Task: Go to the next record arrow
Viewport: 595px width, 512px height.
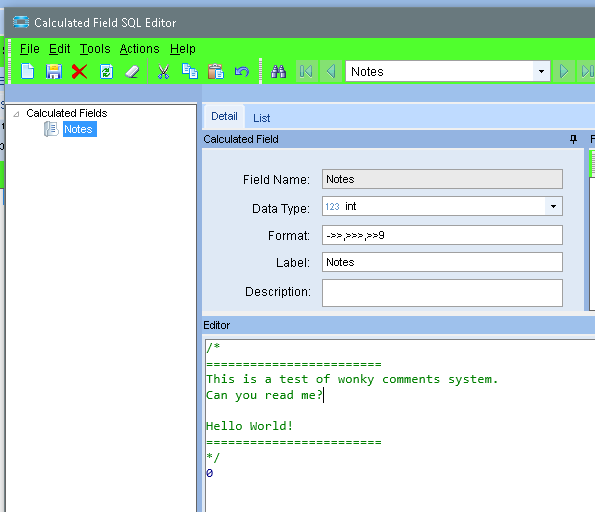Action: coord(564,71)
